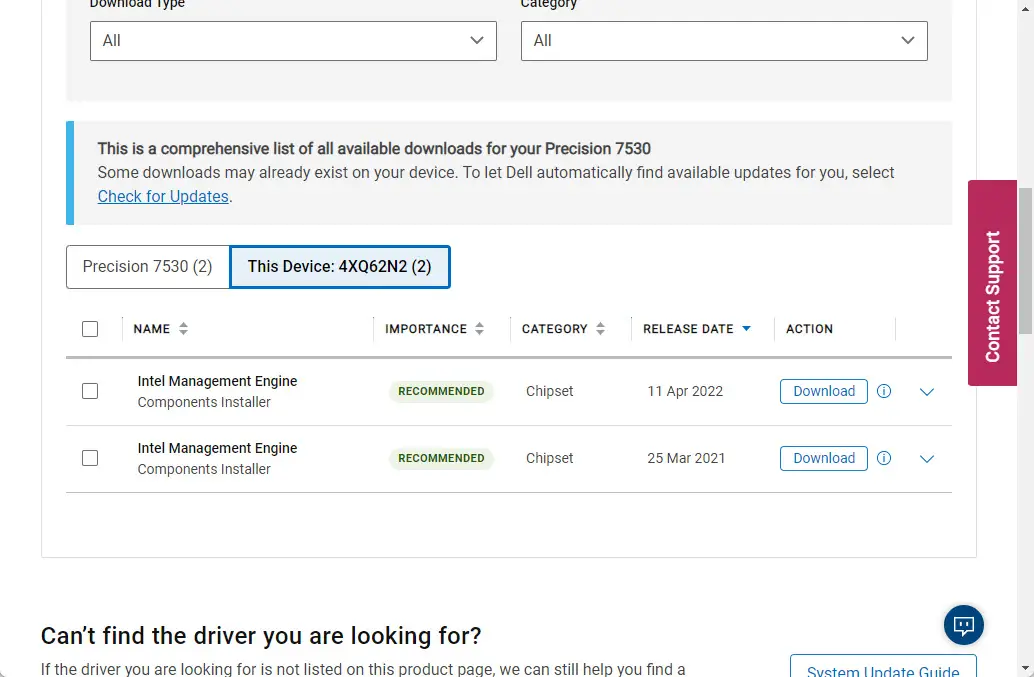Expand the chevron on the 2021 driver row
Viewport: 1034px width, 677px height.
(926, 458)
